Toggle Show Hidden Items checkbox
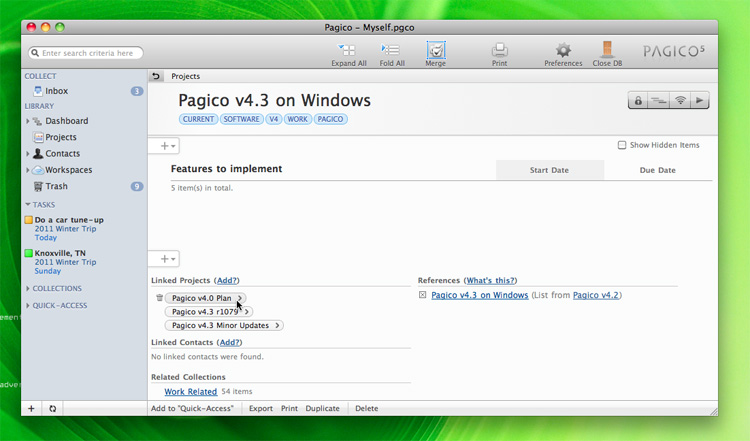Screen dimensions: 750x441 coord(622,145)
